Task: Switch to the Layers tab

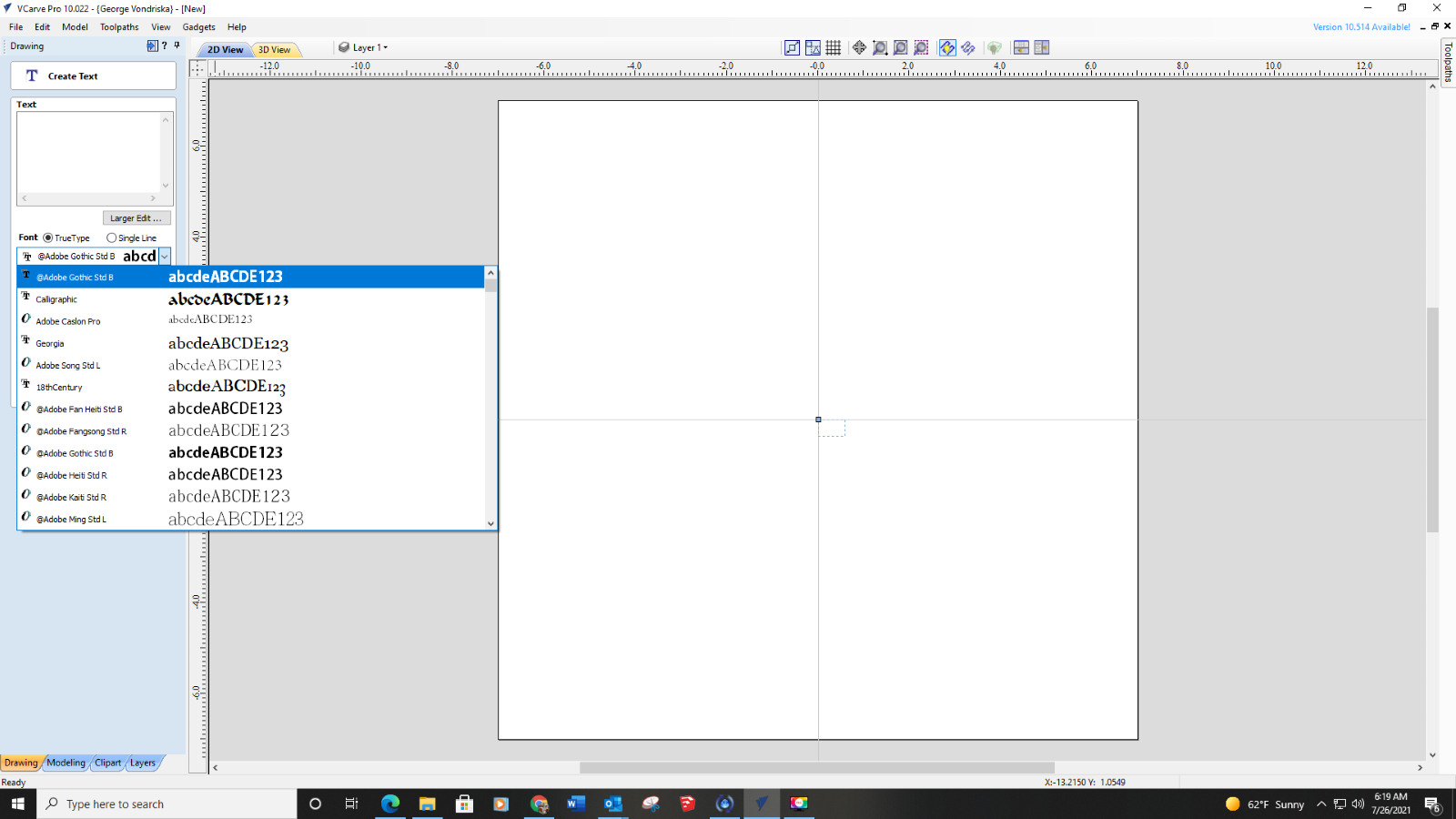Action: (142, 763)
